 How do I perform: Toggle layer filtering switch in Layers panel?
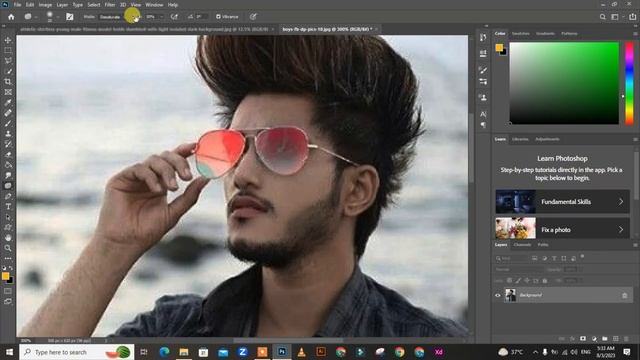tap(582, 257)
